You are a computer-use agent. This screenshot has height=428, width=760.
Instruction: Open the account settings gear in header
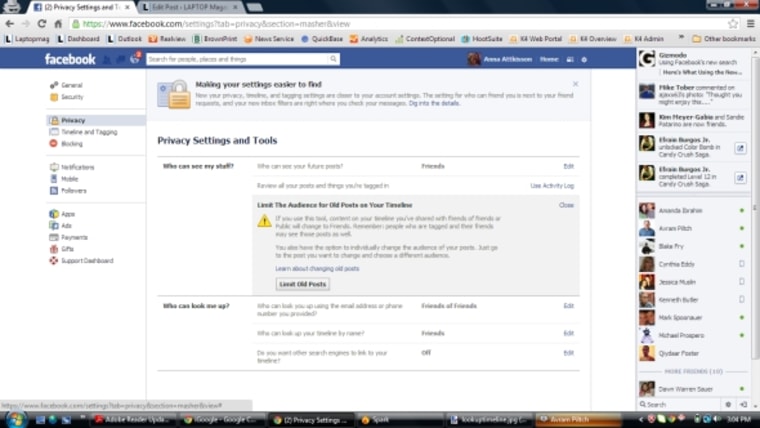(x=584, y=59)
